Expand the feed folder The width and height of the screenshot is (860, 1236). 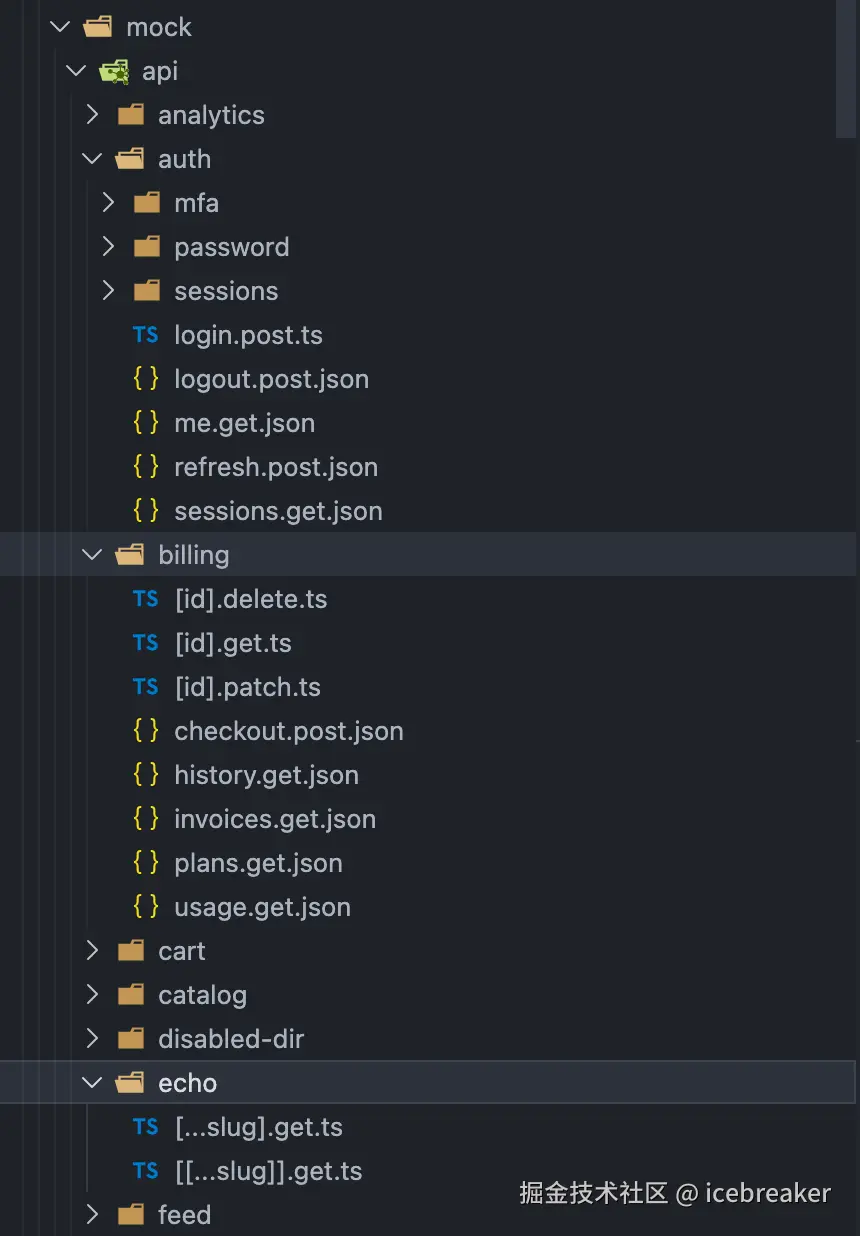pos(91,1214)
